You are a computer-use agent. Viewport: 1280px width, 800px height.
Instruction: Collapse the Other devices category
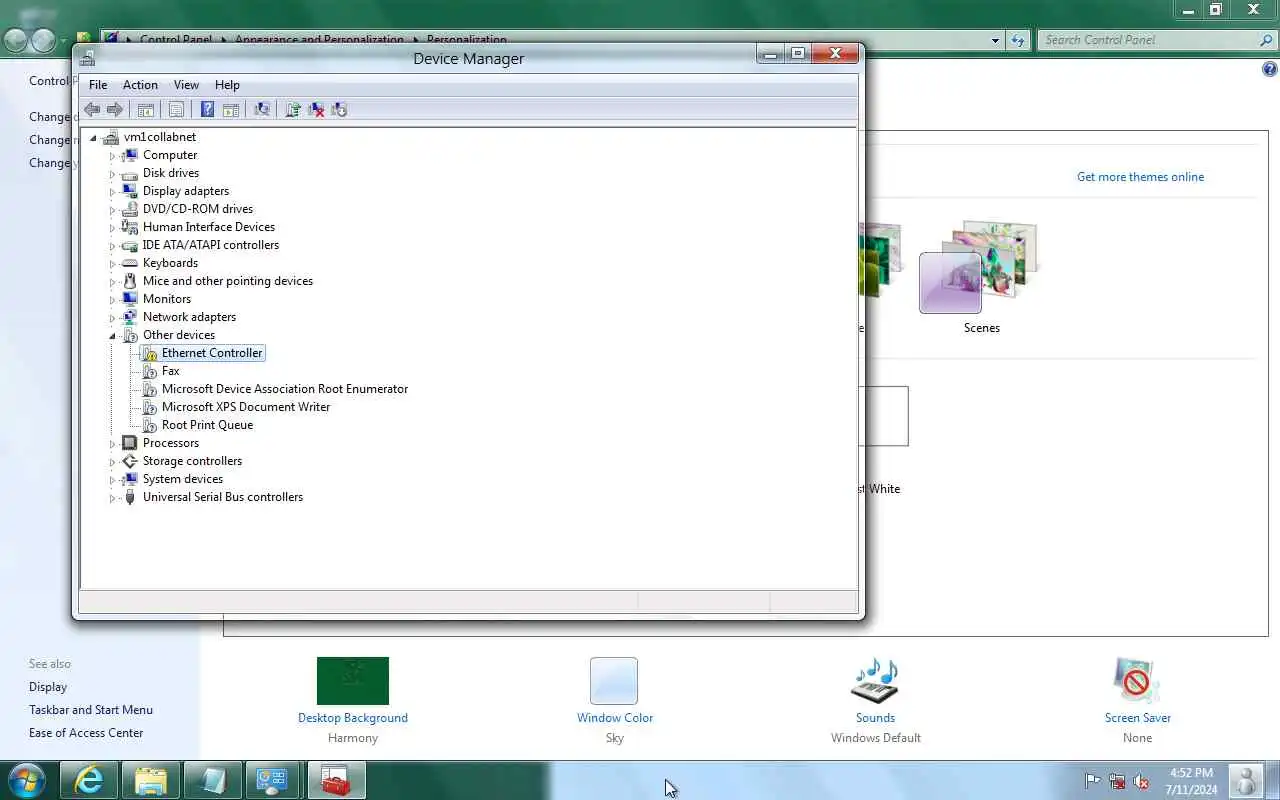(112, 336)
